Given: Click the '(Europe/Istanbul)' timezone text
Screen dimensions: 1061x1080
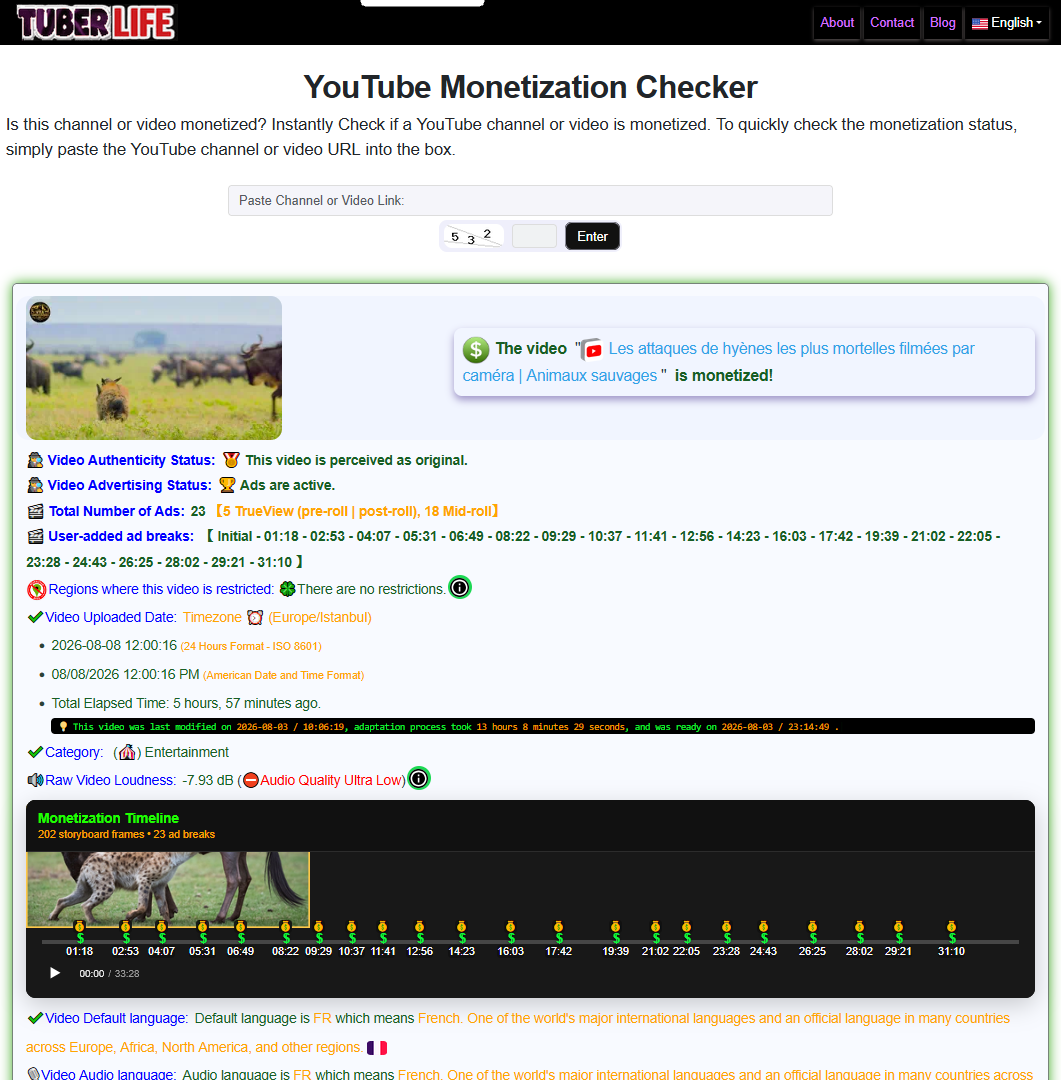Looking at the screenshot, I should (x=320, y=617).
